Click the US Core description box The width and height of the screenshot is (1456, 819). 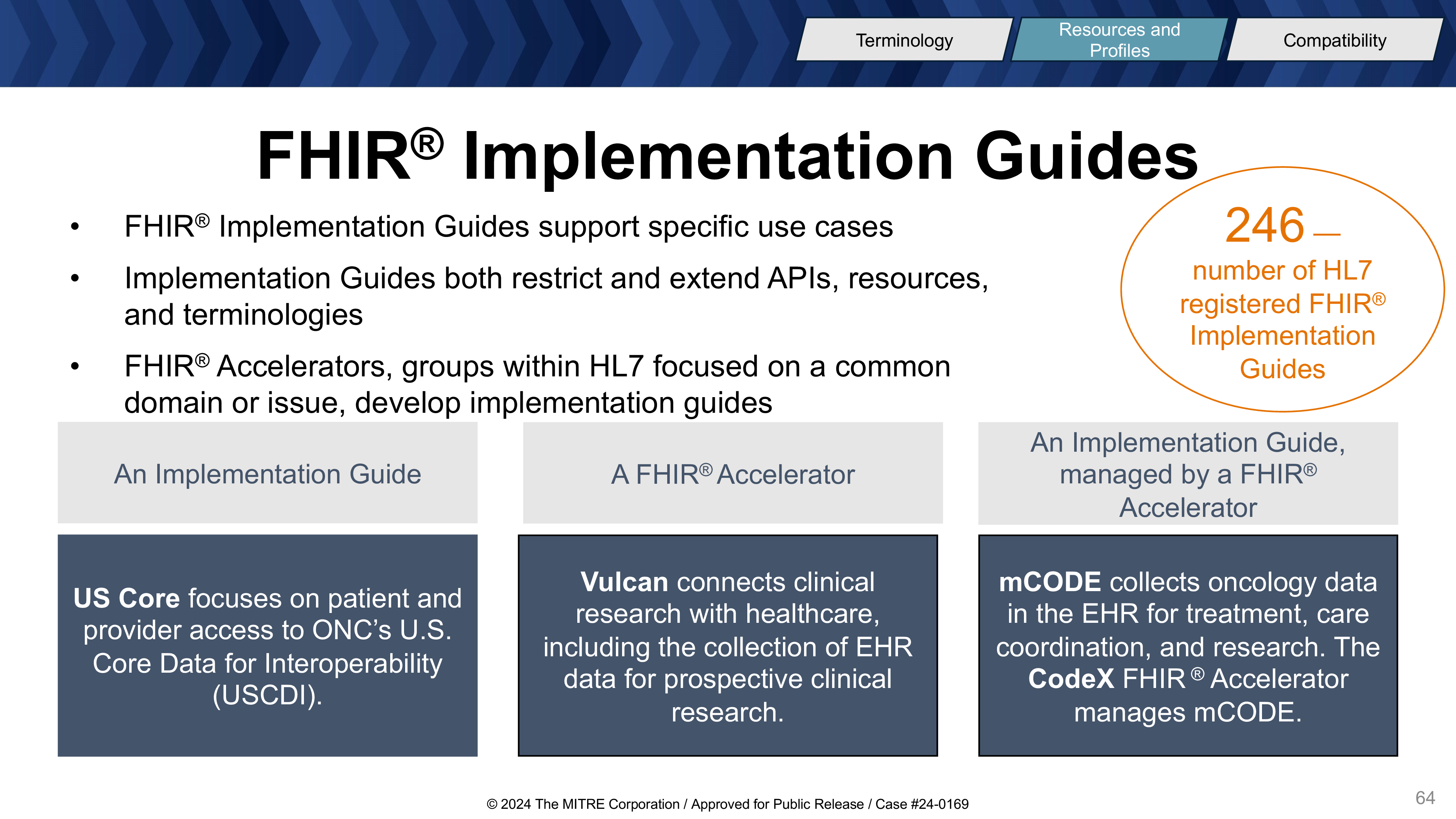point(267,645)
